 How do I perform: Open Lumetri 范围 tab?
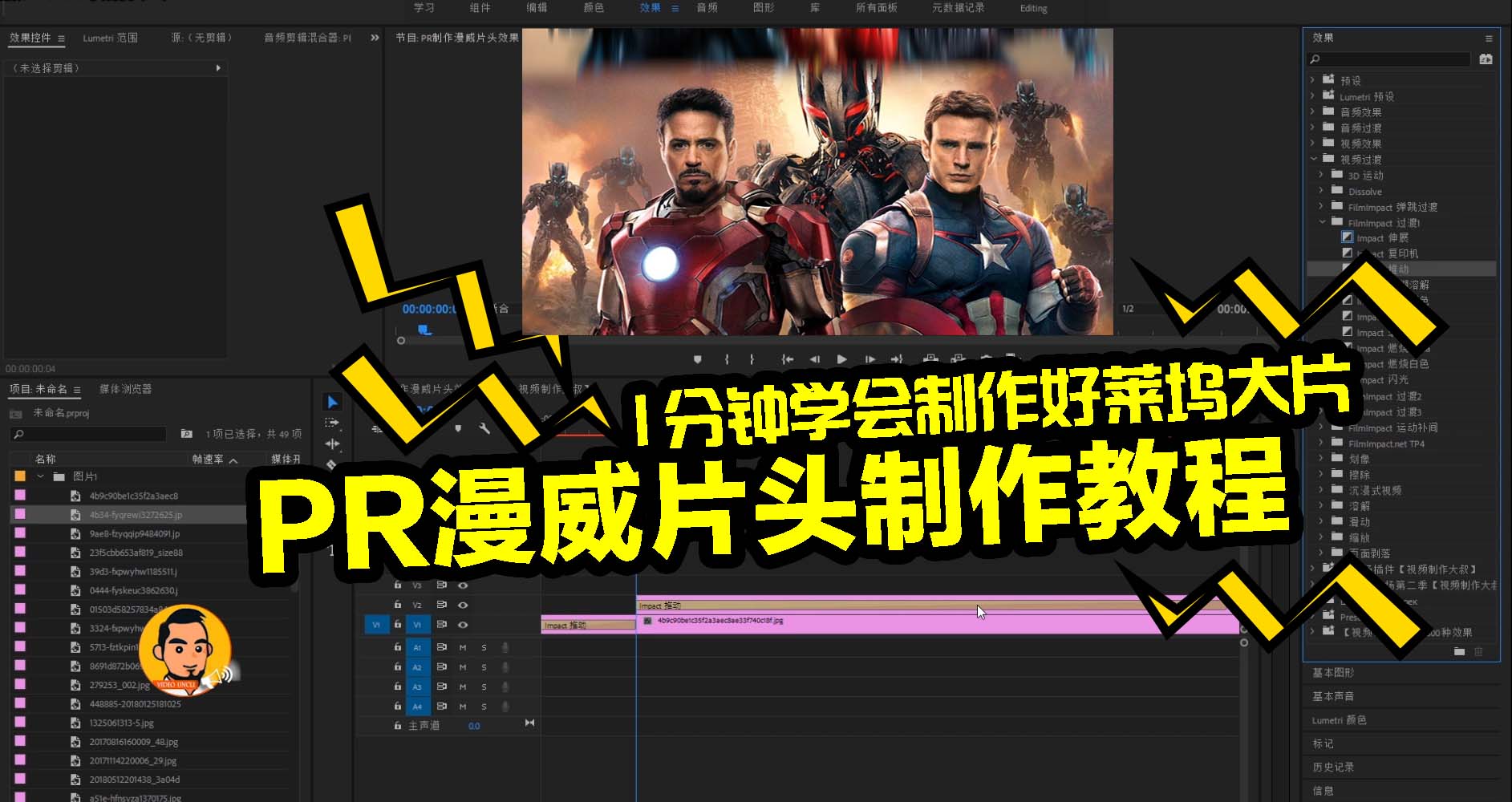[111, 38]
